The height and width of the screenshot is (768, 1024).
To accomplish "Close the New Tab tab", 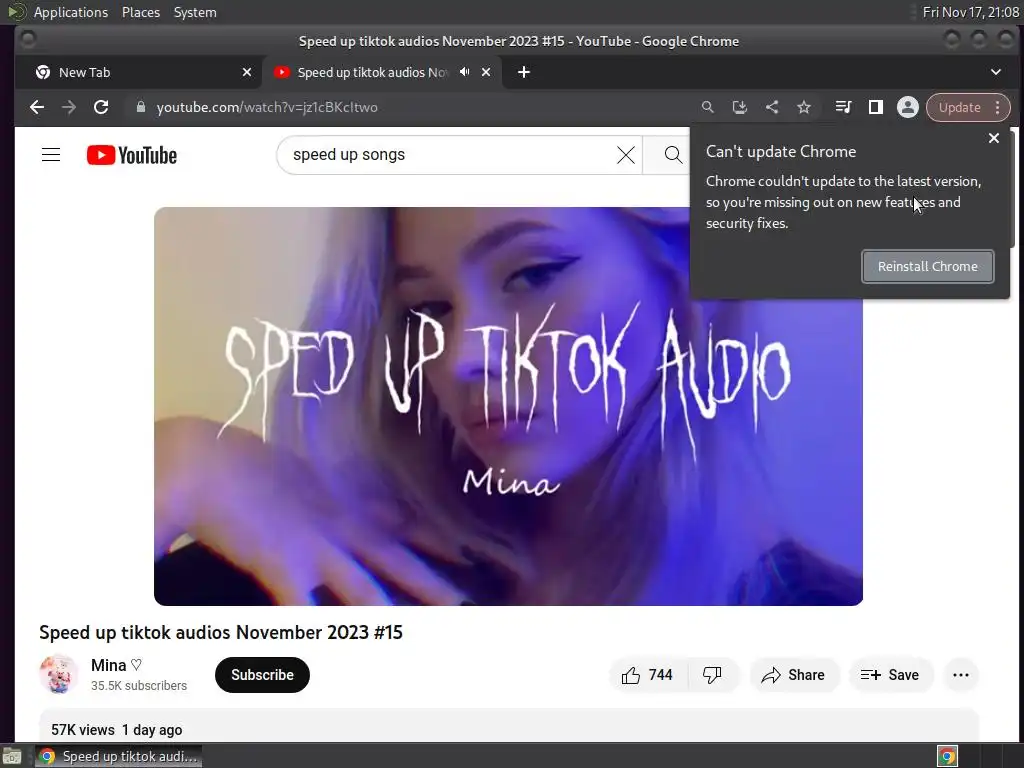I will 247,72.
